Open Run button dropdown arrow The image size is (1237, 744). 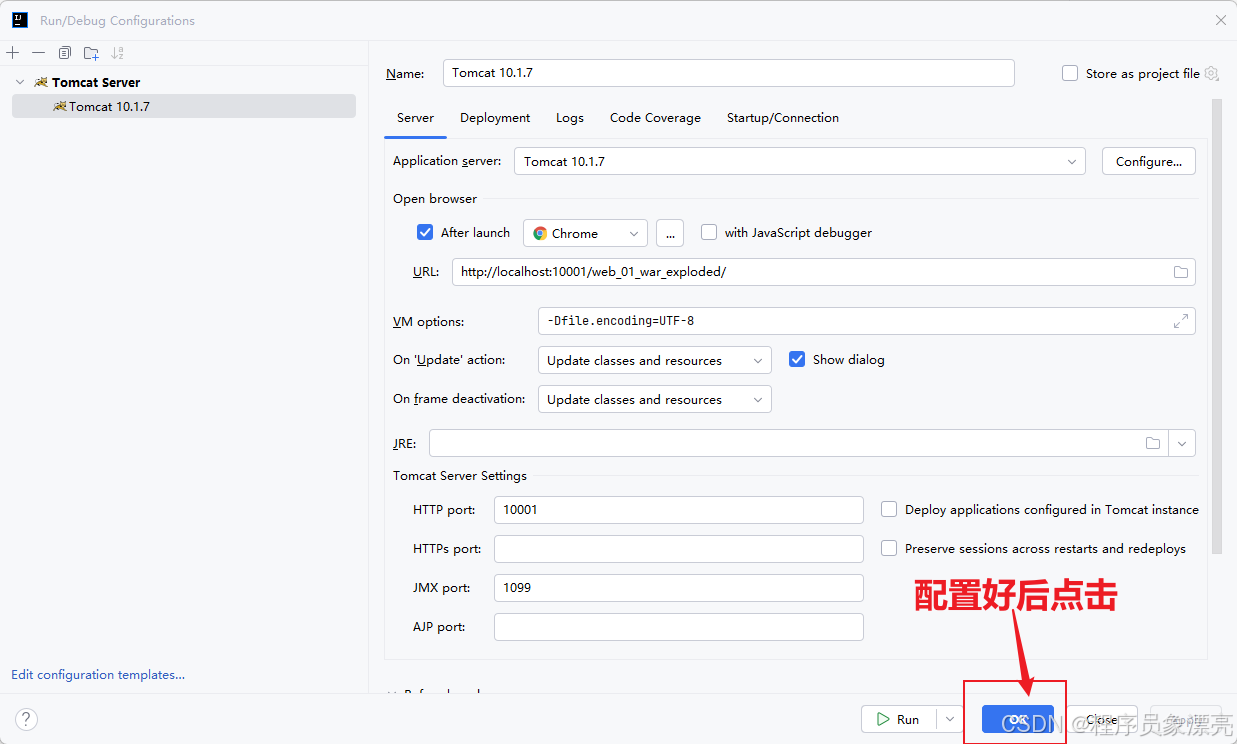(x=949, y=719)
